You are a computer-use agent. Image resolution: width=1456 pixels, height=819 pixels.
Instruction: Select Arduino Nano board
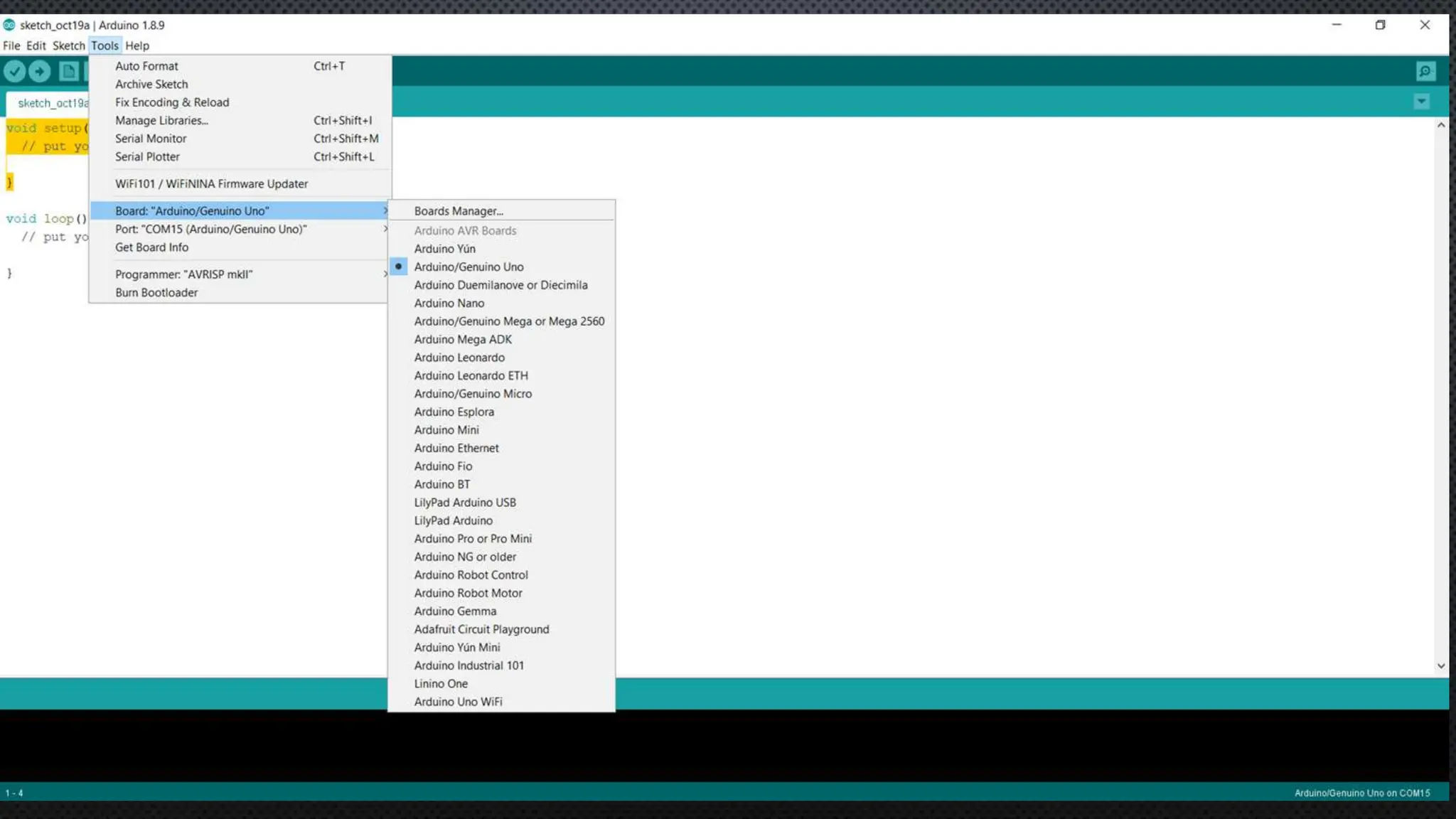click(x=501, y=303)
